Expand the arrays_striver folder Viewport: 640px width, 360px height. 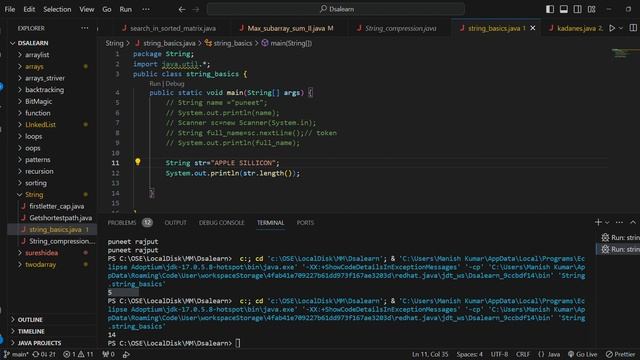[x=45, y=78]
